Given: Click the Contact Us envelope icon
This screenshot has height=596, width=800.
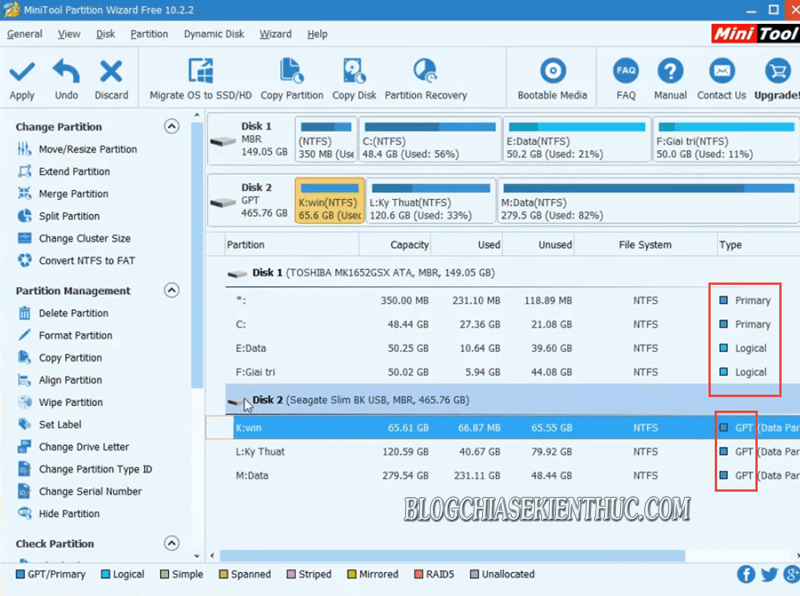Looking at the screenshot, I should (x=721, y=71).
